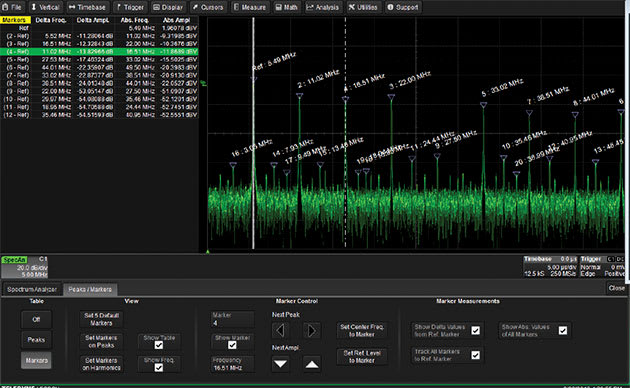The width and height of the screenshot is (630, 388).
Task: Open the Trigger descriptor box
Action: point(602,267)
